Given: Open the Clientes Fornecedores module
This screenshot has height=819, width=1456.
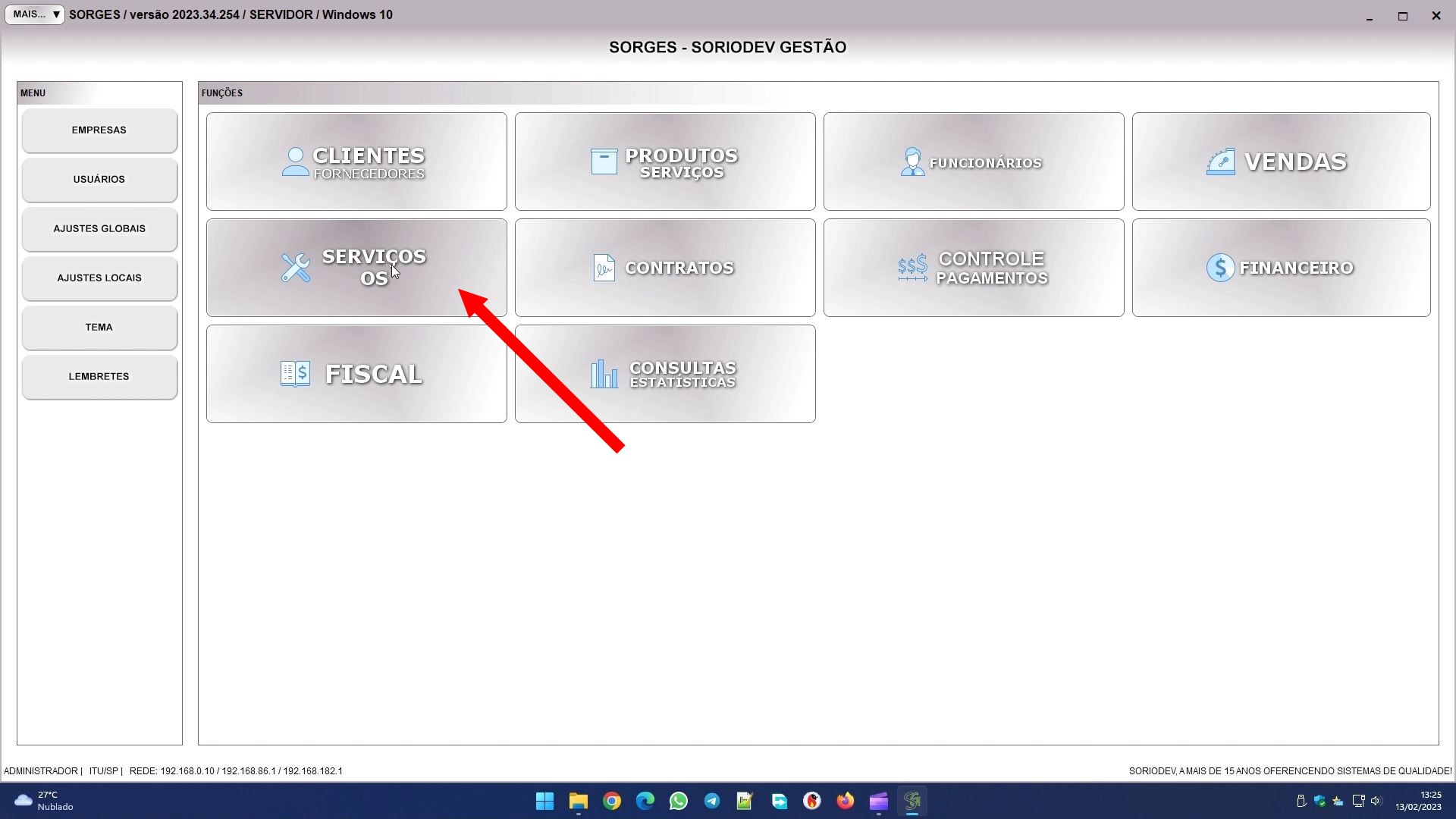Looking at the screenshot, I should (x=356, y=162).
